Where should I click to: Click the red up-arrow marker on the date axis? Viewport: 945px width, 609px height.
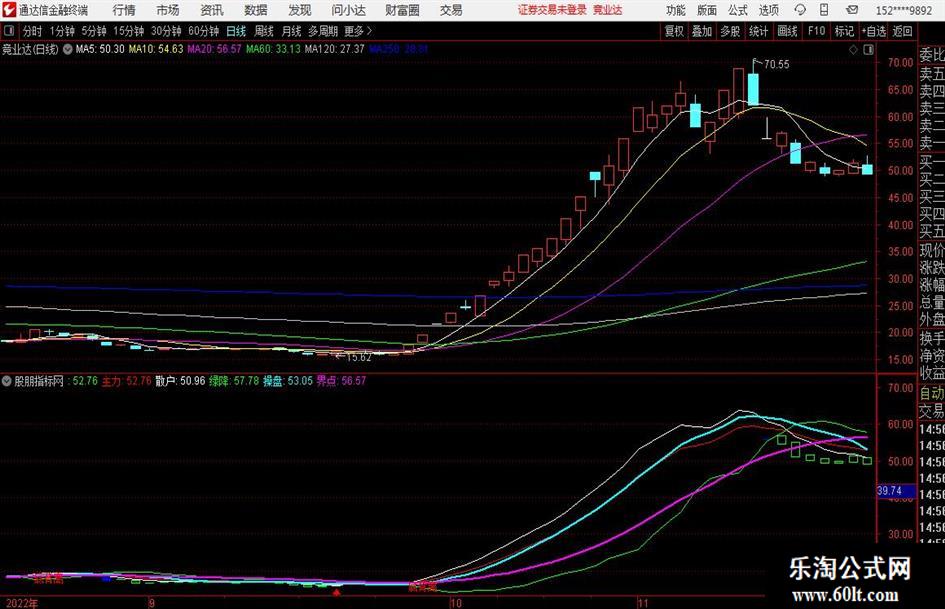tap(336, 593)
